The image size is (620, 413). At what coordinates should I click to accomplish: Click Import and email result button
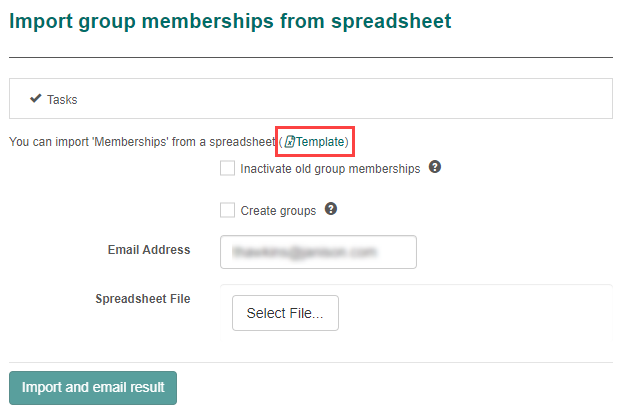click(92, 387)
